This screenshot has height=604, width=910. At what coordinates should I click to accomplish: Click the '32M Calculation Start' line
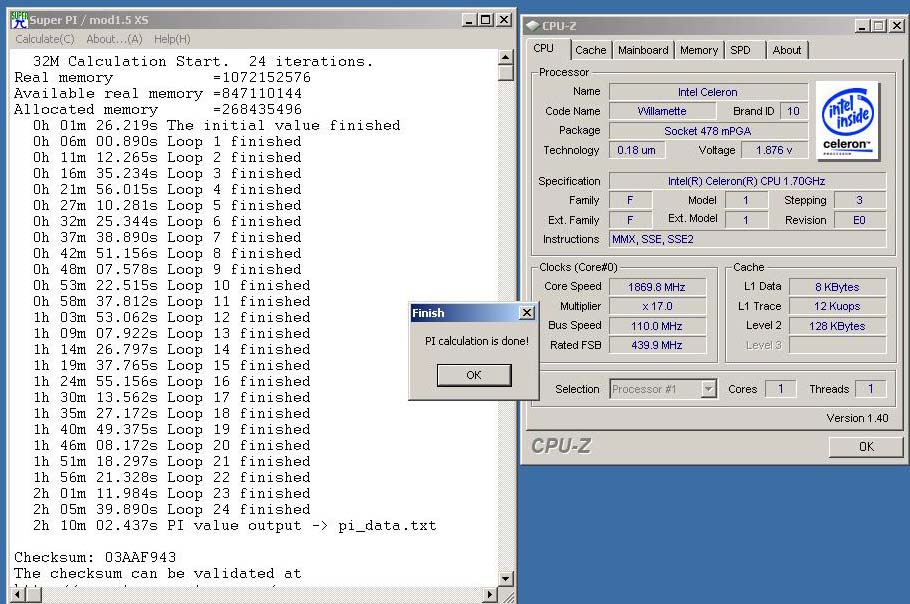pos(203,62)
